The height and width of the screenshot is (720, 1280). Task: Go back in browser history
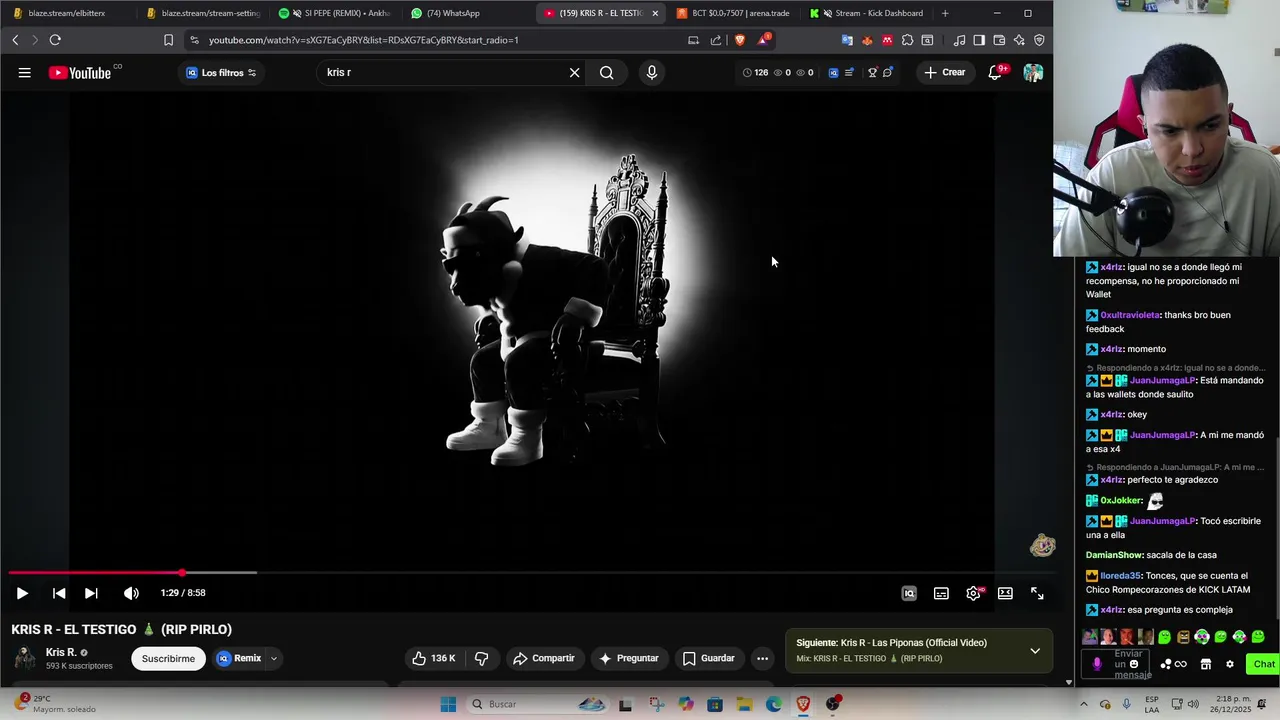[15, 40]
